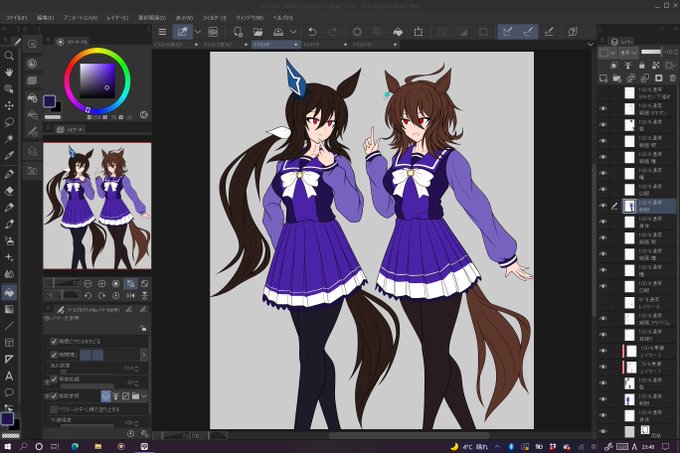Open the ウィンドウ(W) menu
680x453 pixels.
249,18
